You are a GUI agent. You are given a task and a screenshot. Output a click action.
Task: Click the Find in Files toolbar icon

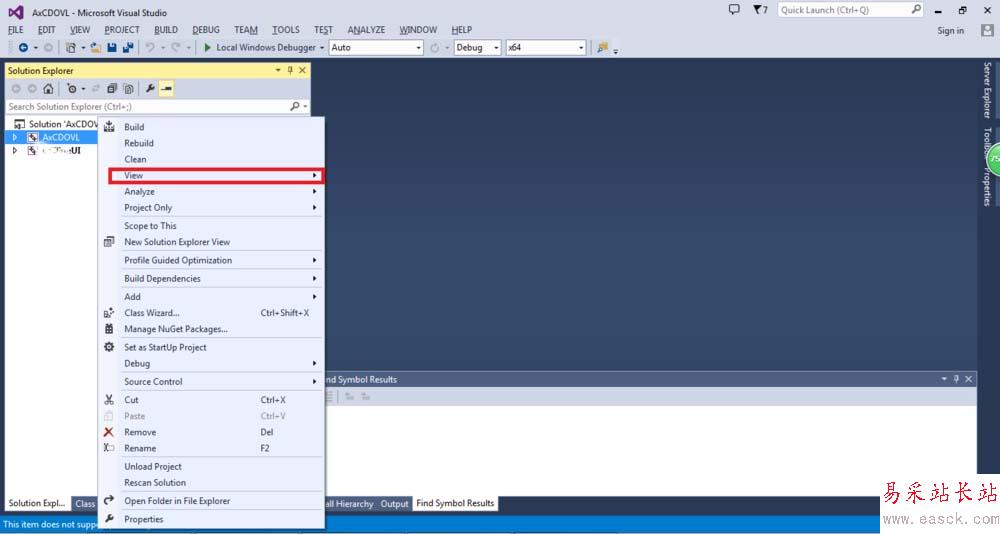point(602,47)
